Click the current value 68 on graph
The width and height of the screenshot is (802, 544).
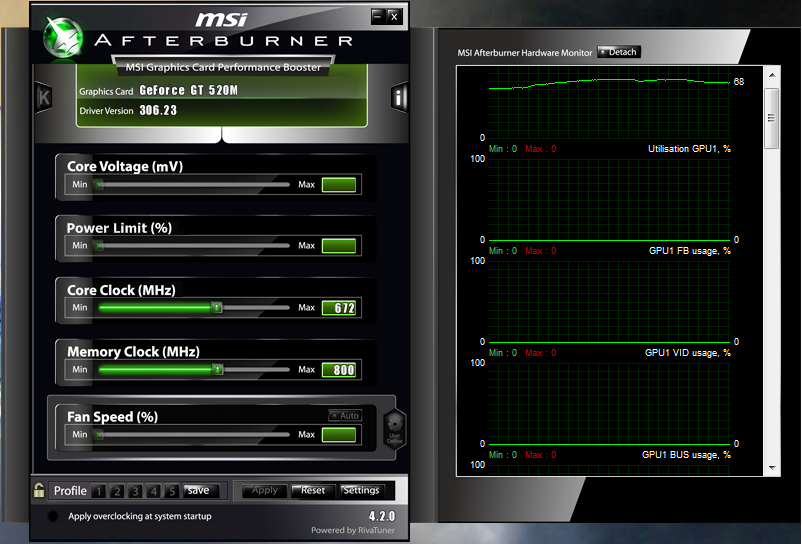pos(739,82)
